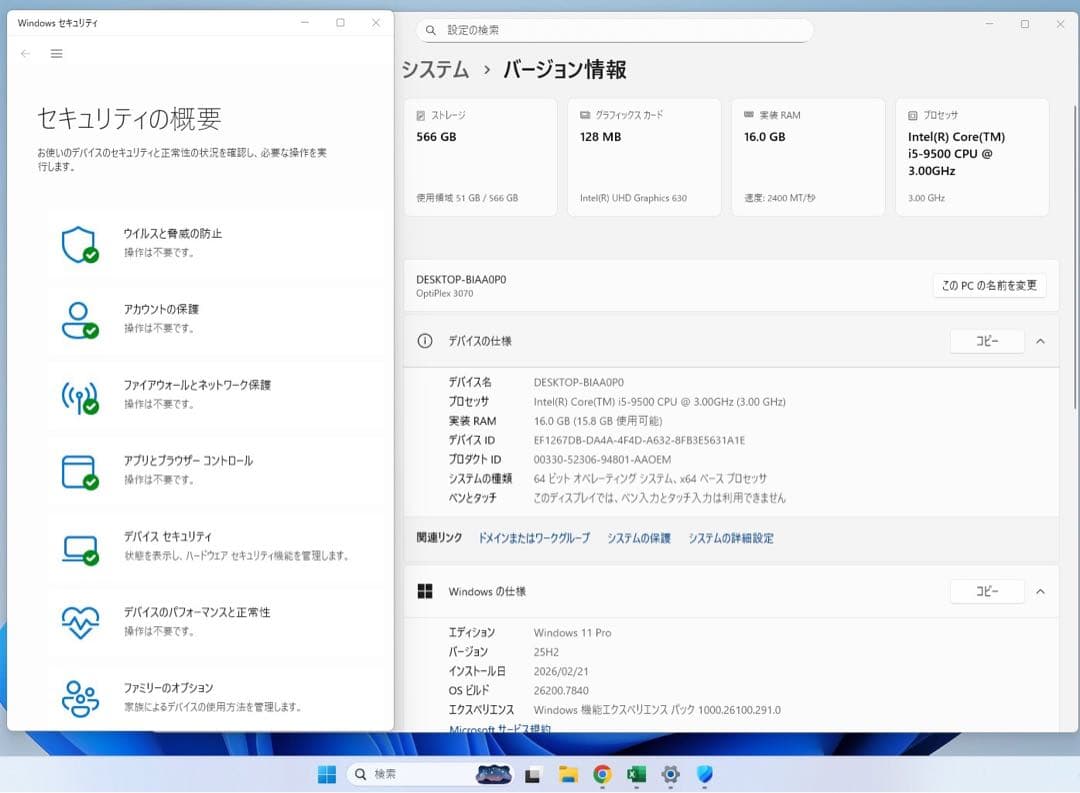Image resolution: width=1080 pixels, height=793 pixels.
Task: Click the search magnifier in Settings search box
Action: coord(430,30)
